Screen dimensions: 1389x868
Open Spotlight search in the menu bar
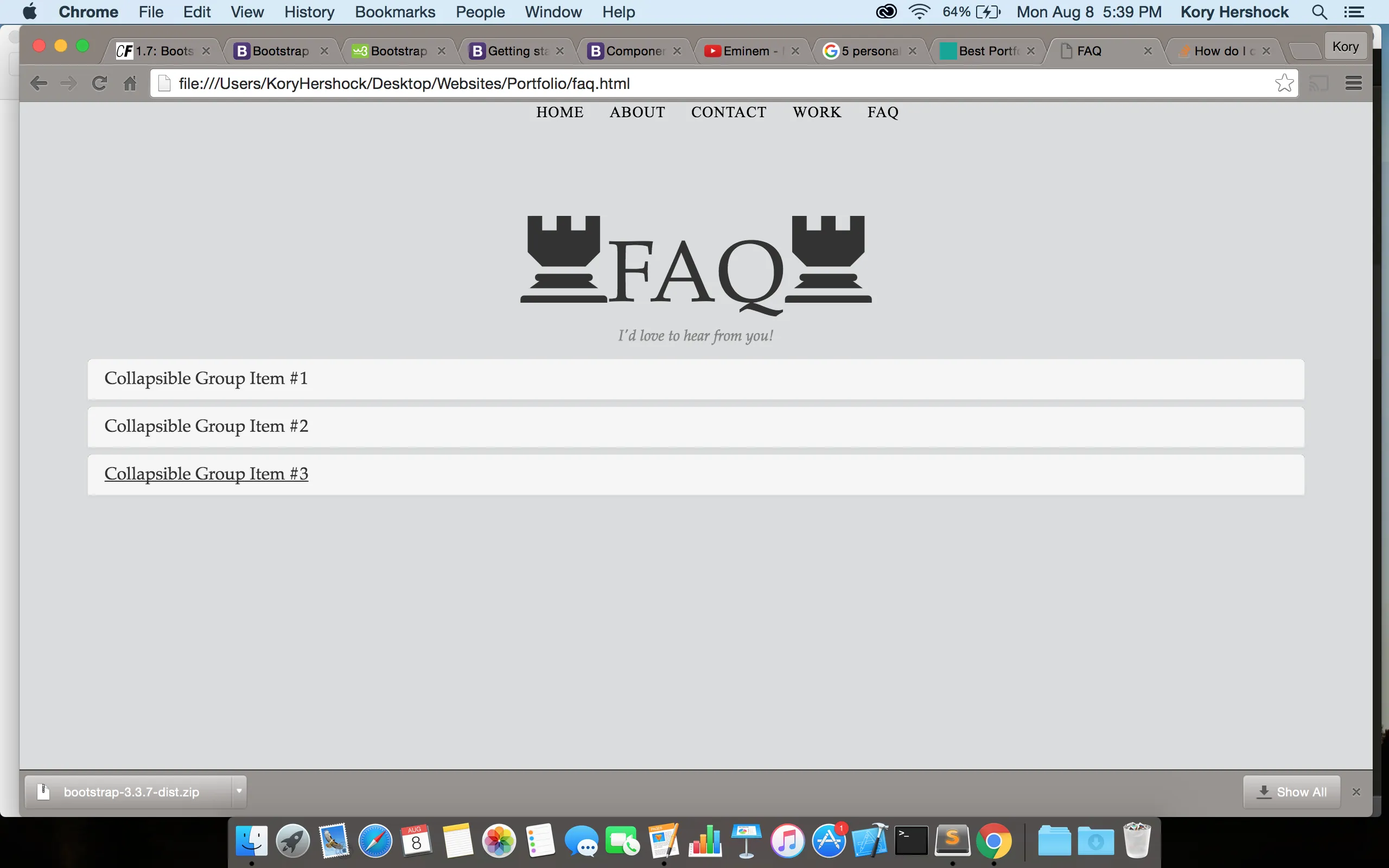[1319, 12]
